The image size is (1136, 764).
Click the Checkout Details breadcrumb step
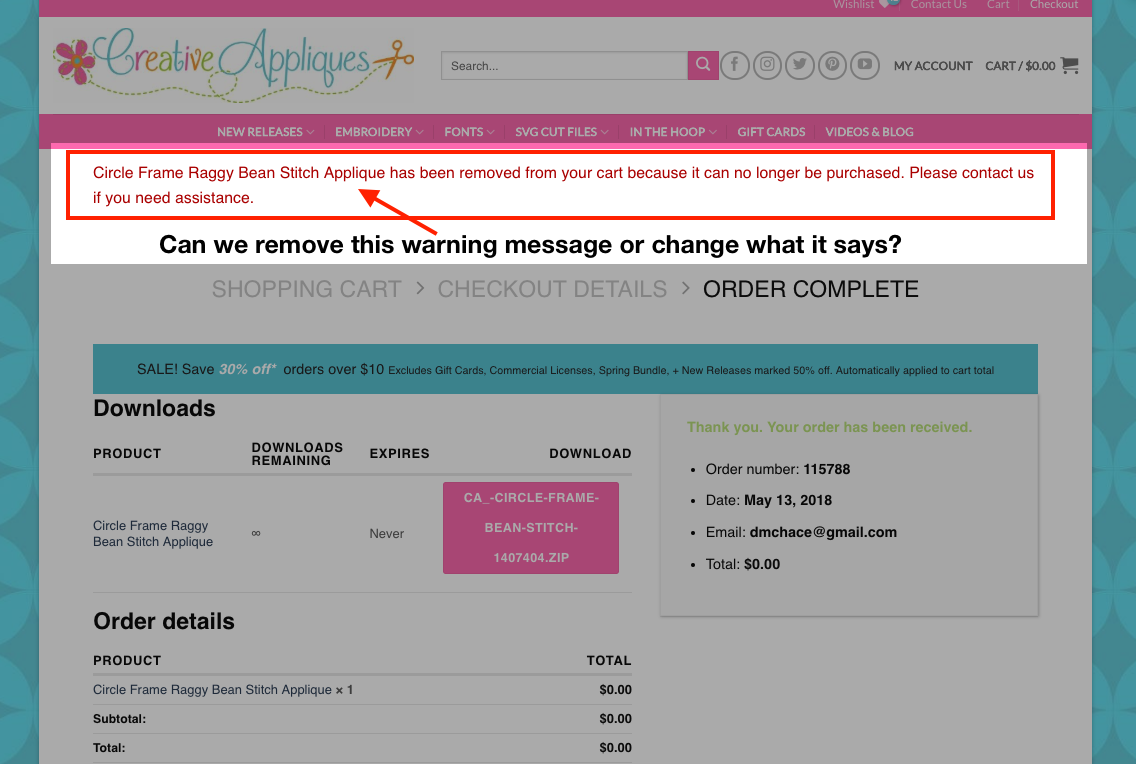(552, 289)
